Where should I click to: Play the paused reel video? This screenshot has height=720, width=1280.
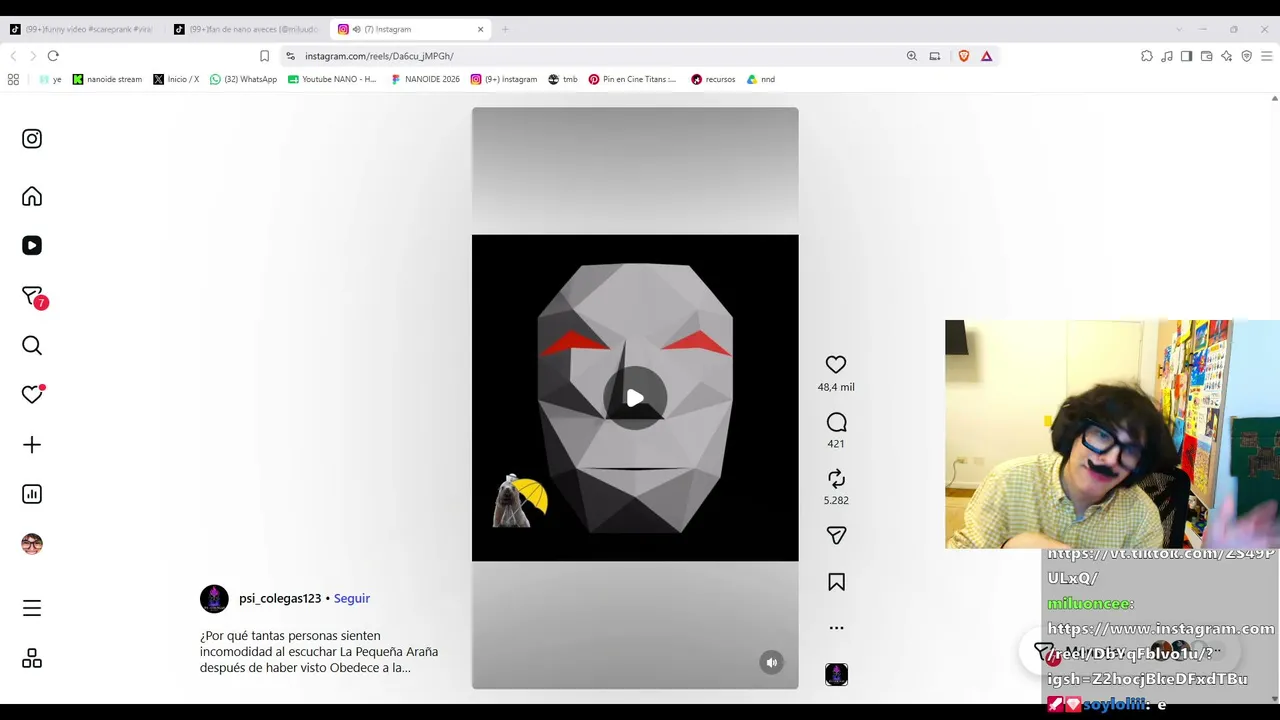click(x=635, y=398)
